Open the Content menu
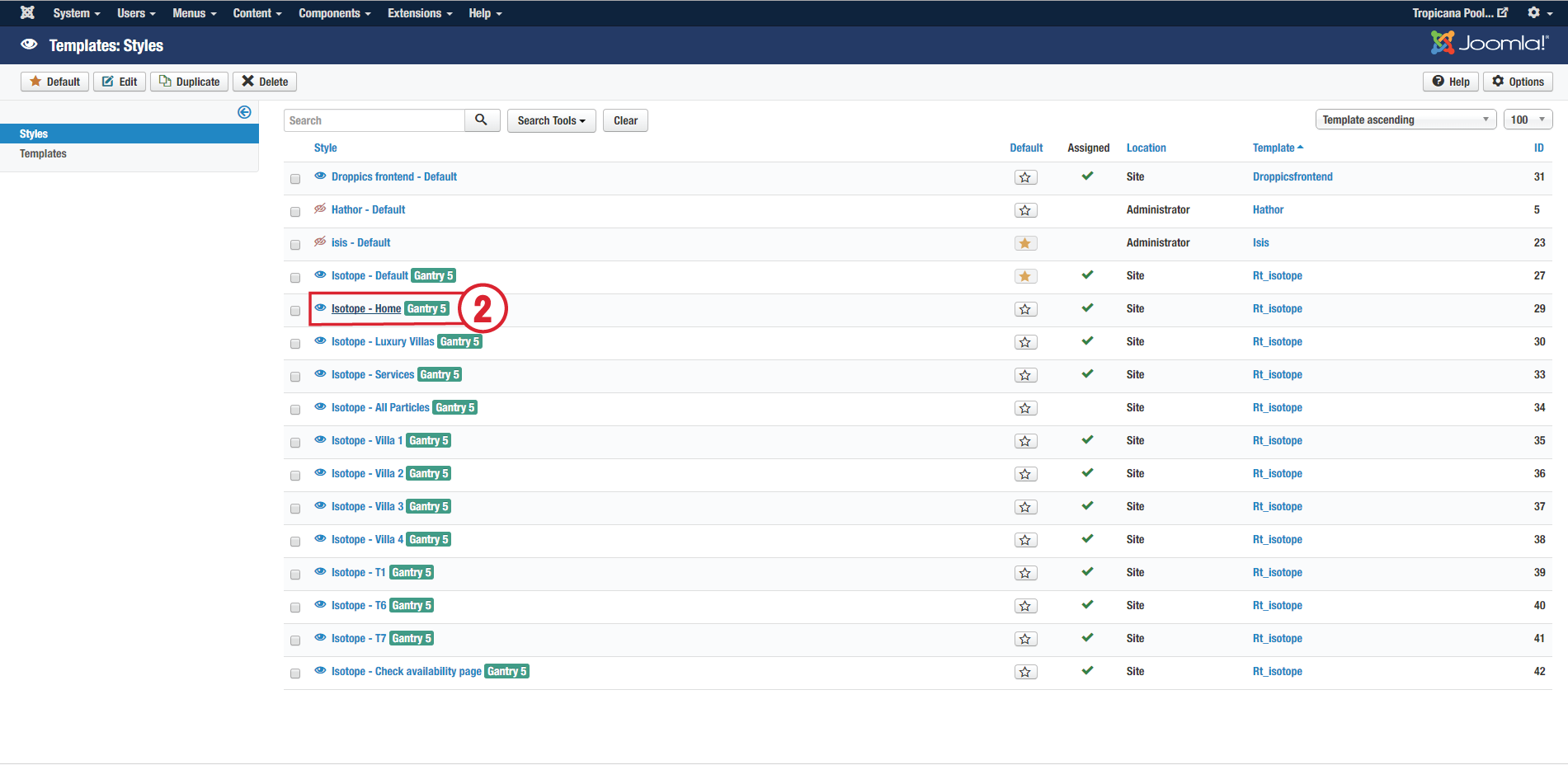The image size is (1568, 765). pos(257,13)
